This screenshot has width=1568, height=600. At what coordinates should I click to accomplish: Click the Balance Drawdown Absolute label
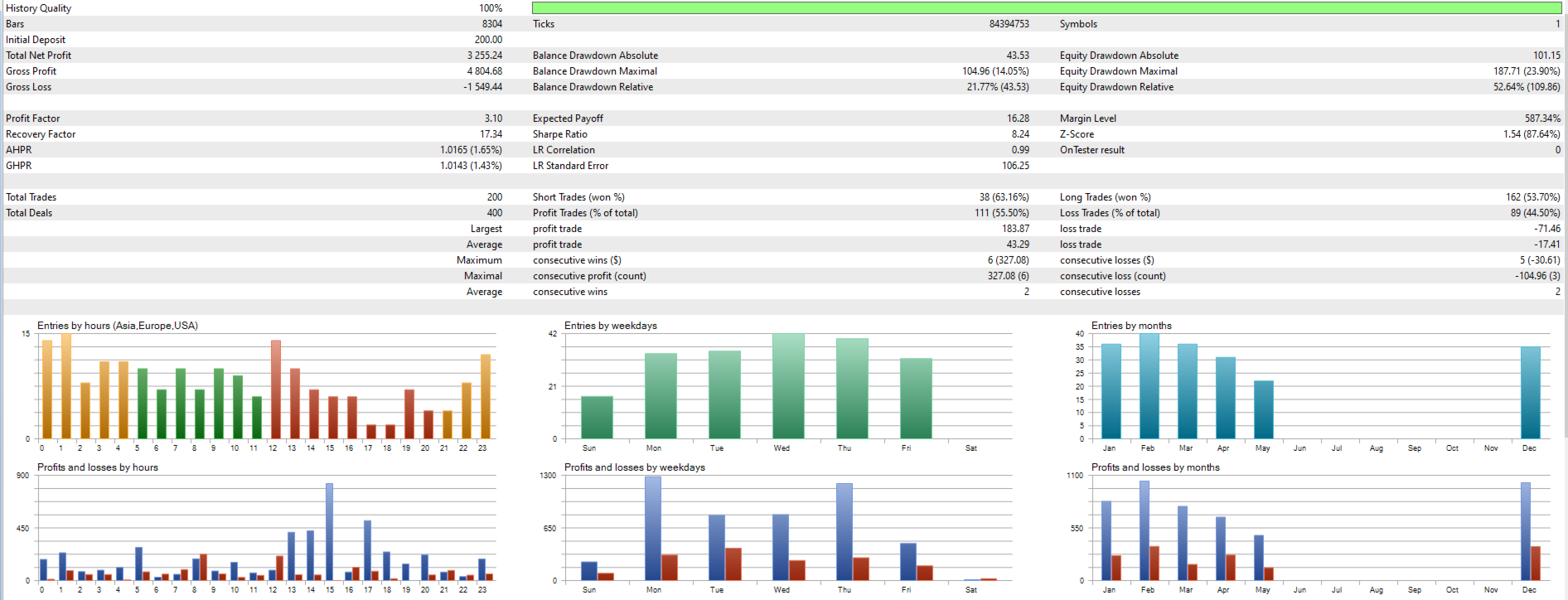pyautogui.click(x=595, y=56)
